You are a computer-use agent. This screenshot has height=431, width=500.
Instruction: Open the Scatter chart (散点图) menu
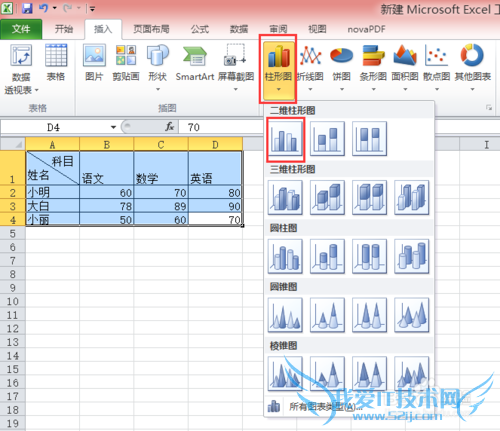click(437, 67)
